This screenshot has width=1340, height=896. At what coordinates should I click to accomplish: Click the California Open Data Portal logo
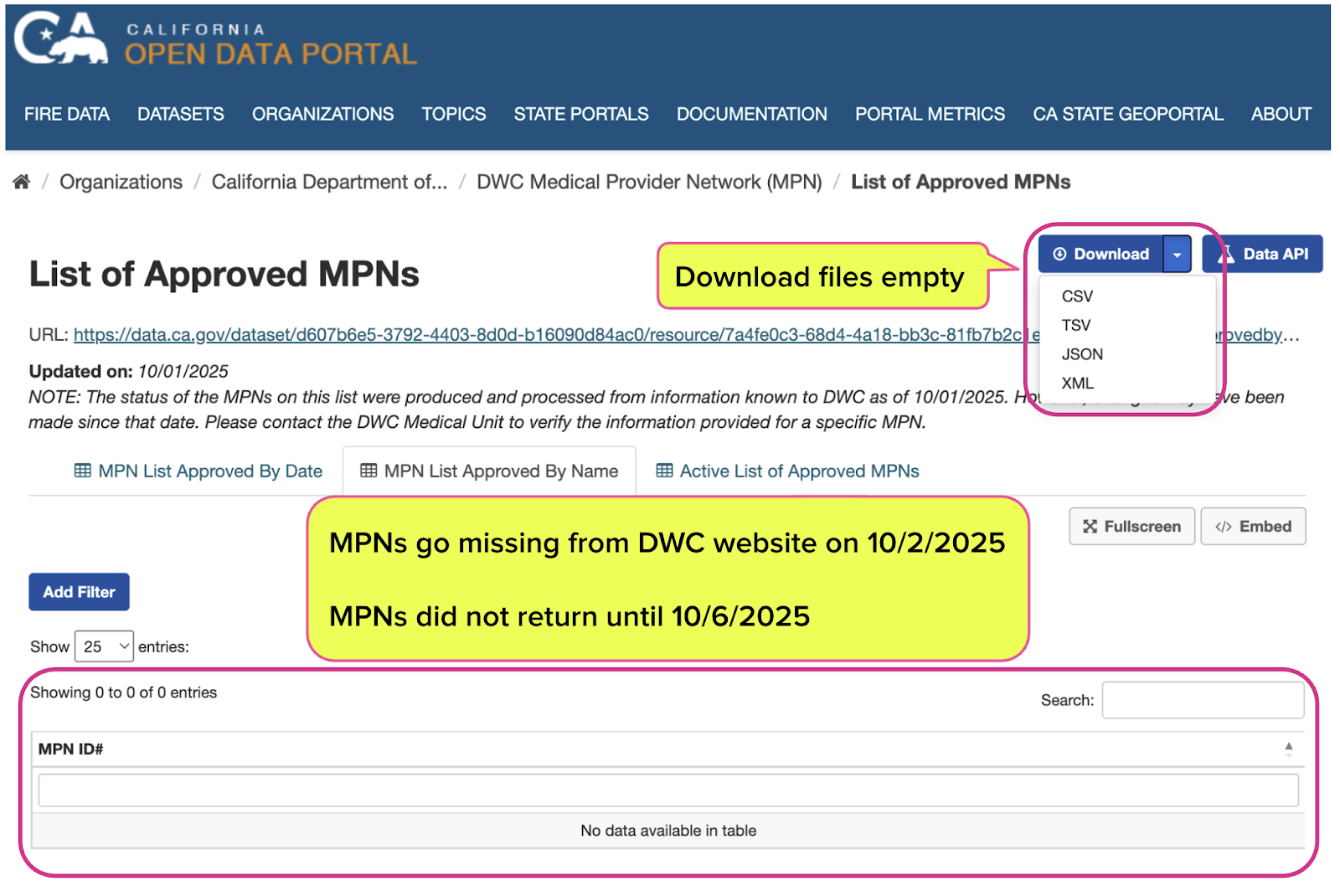(x=216, y=42)
